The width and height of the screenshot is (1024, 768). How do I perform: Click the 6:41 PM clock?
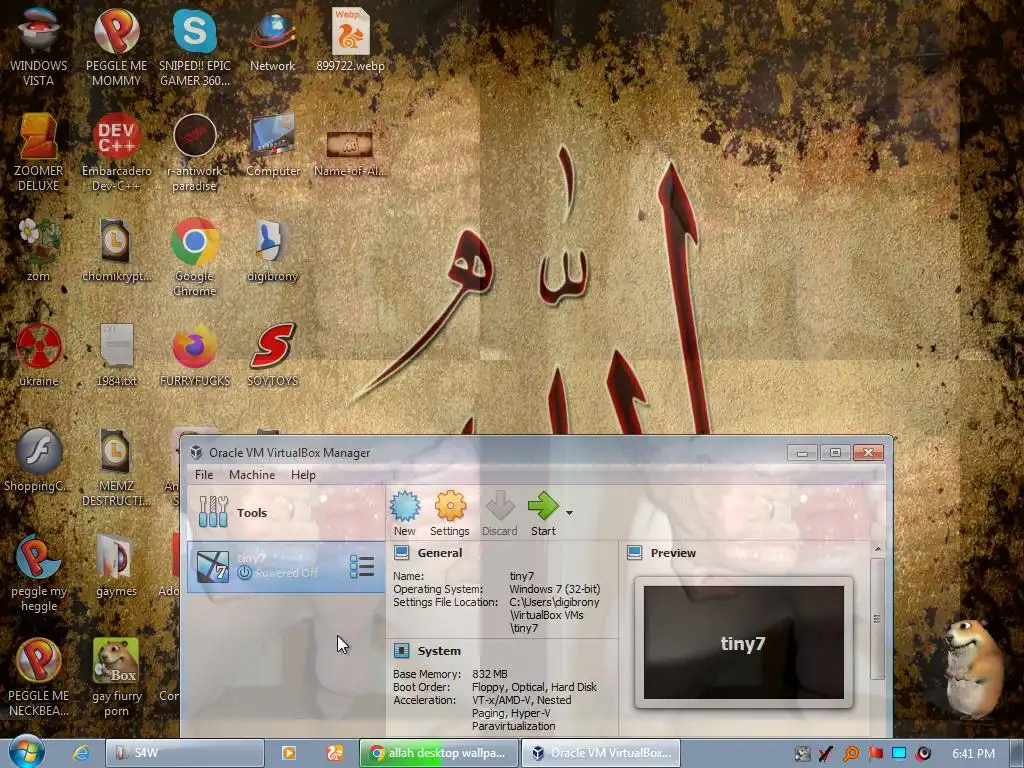point(973,754)
